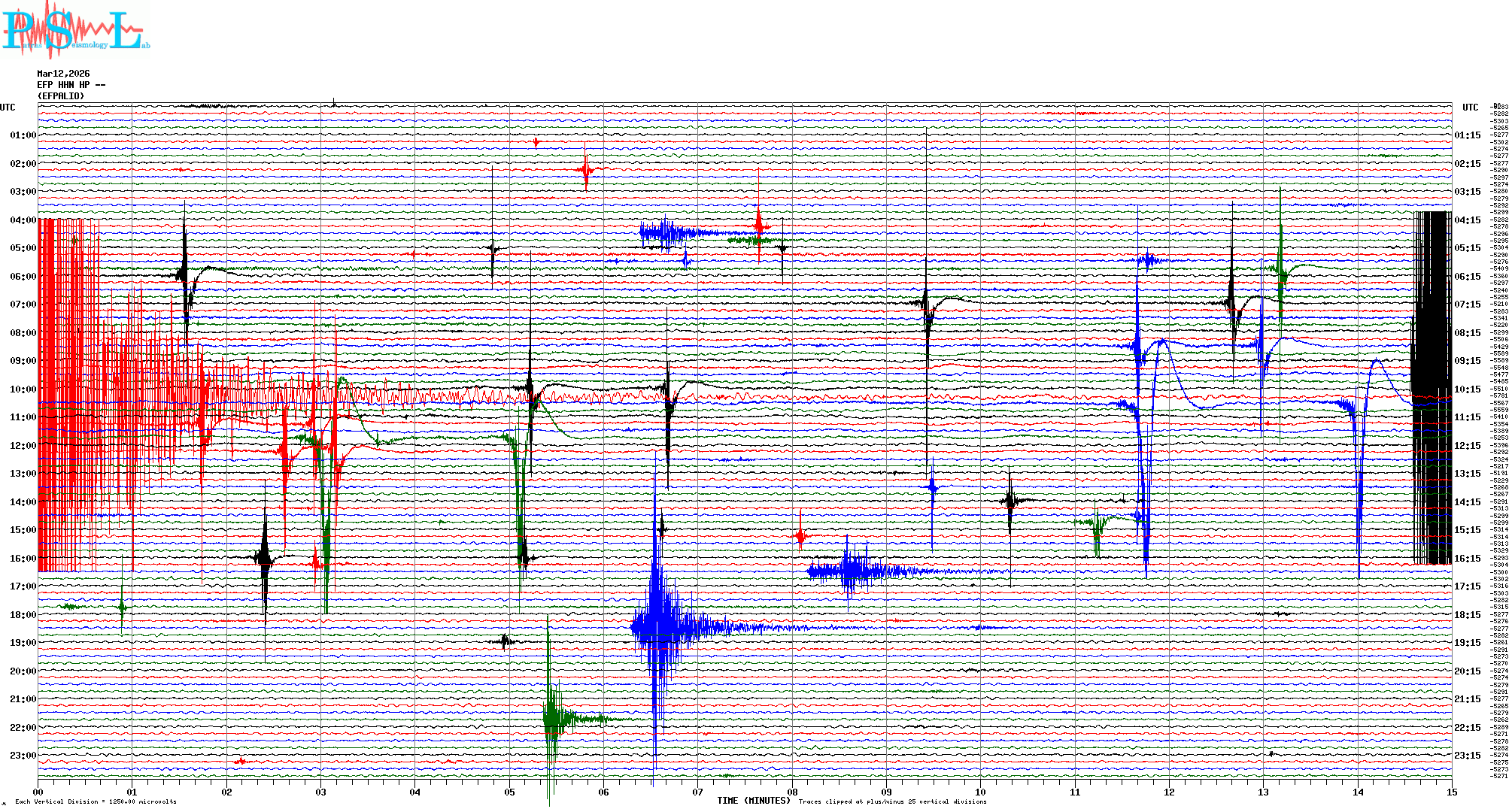Select the 04:00 hour label on left
This screenshot has width=1512, height=812.
pos(23,220)
